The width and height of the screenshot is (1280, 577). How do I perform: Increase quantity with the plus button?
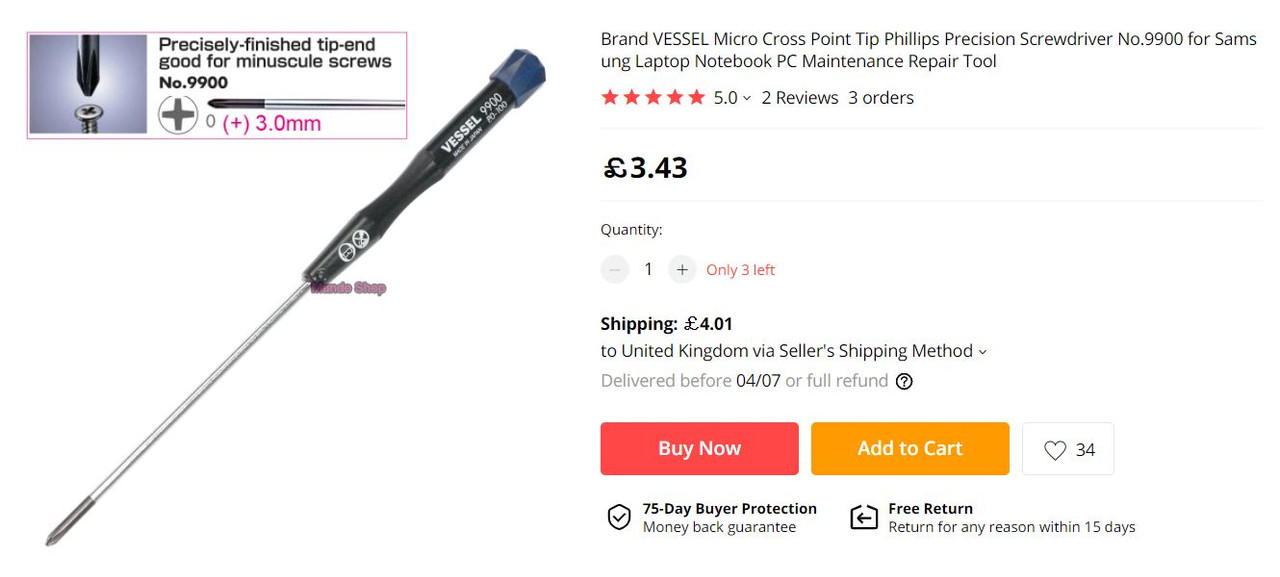coord(682,269)
